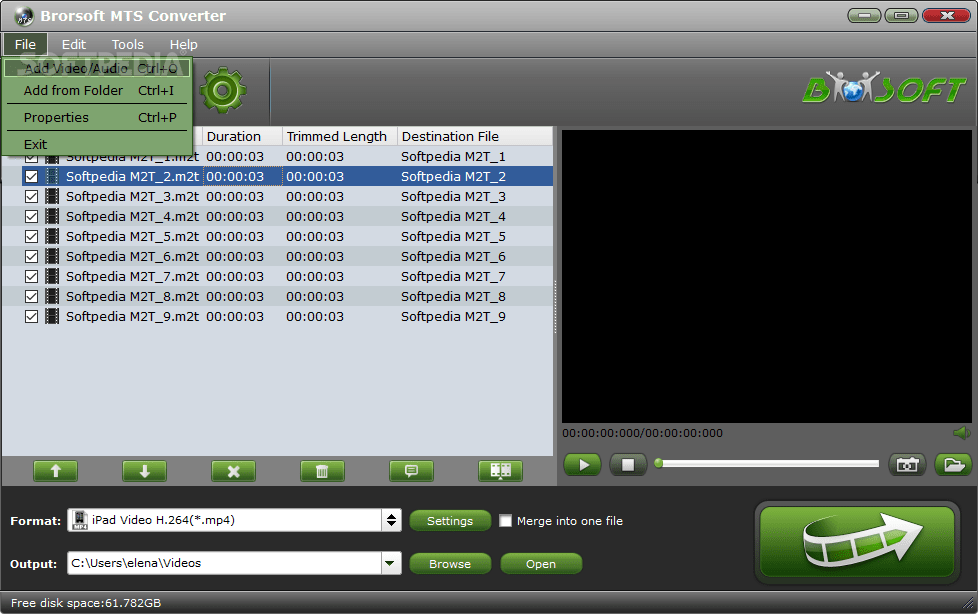Uncheck Softpedia M2T_6.m2t checkbox
Screen dimensions: 978x614
click(x=31, y=256)
